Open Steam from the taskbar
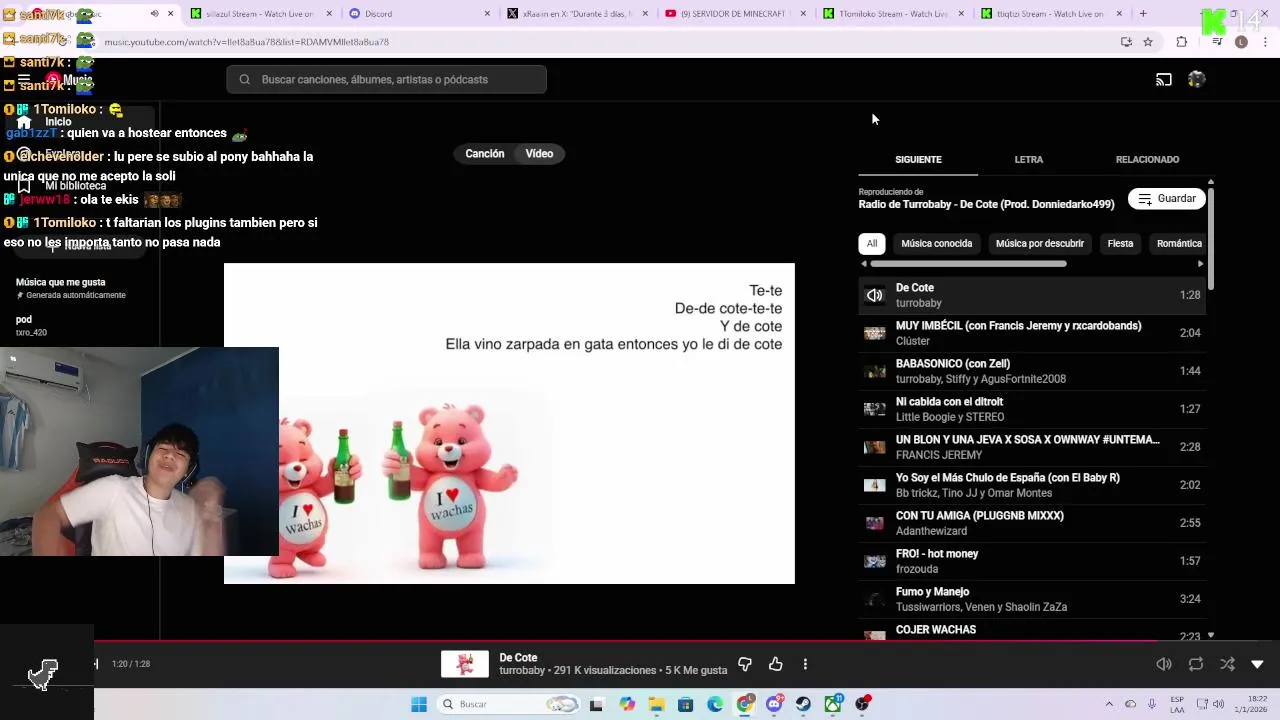 pyautogui.click(x=803, y=704)
